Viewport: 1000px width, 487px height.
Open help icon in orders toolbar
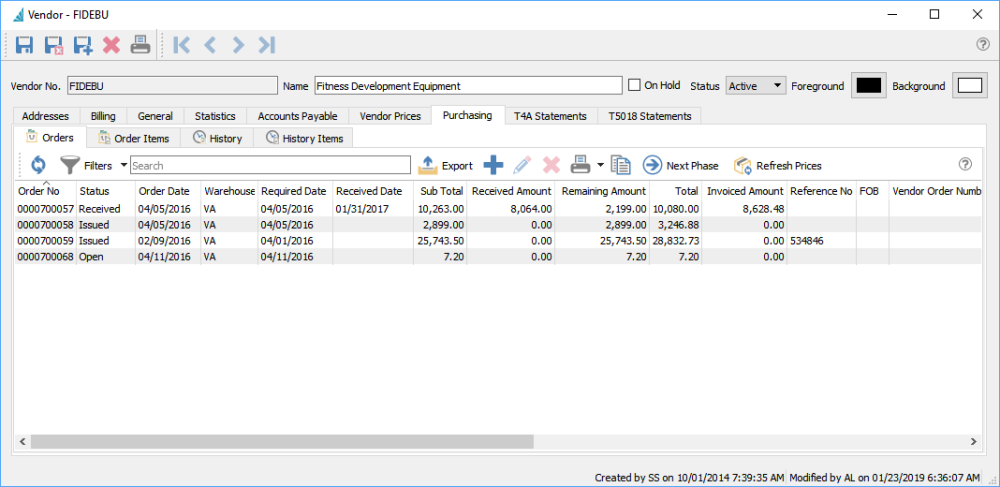pyautogui.click(x=966, y=164)
